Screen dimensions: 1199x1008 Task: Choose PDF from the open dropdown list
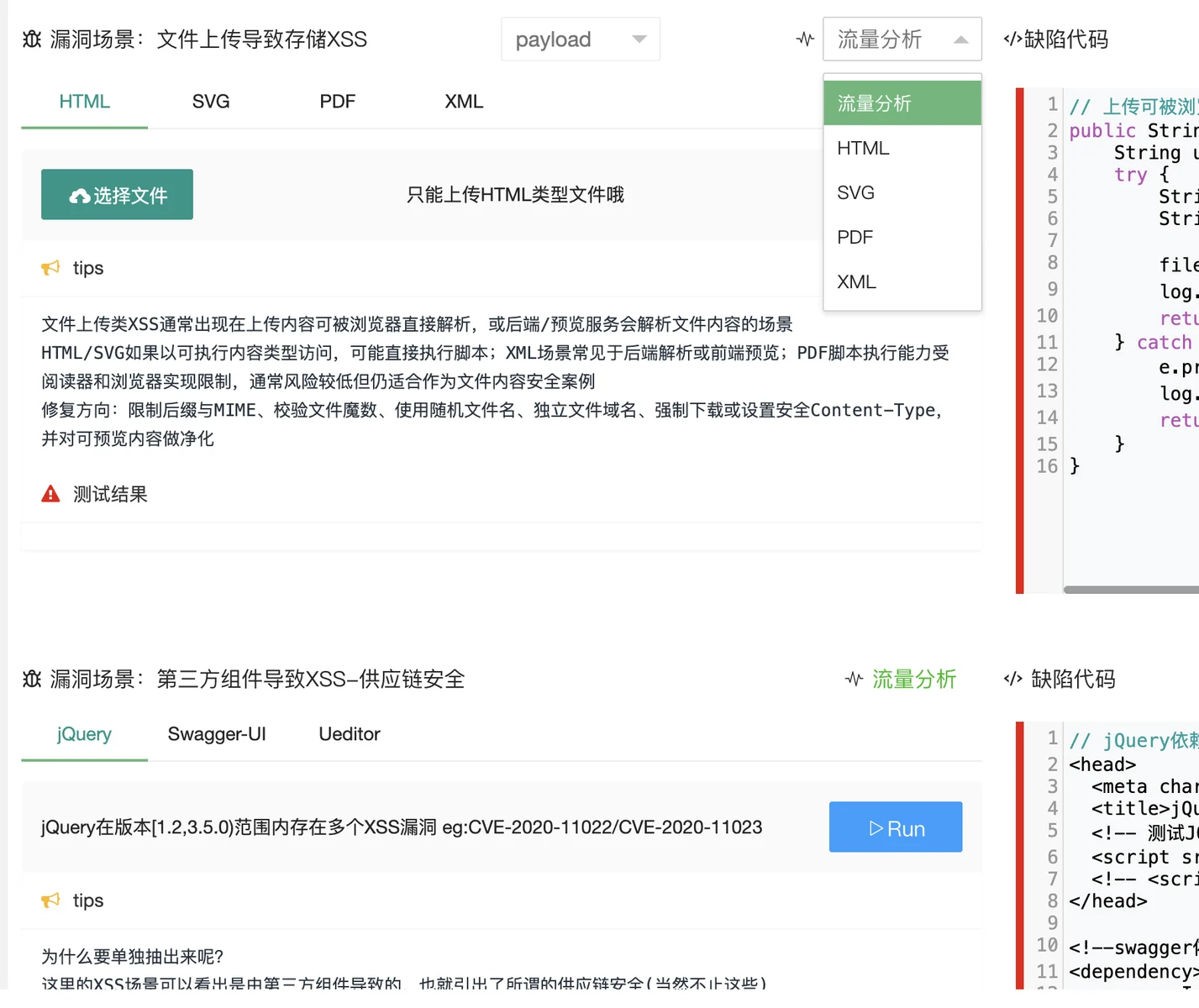[902, 237]
